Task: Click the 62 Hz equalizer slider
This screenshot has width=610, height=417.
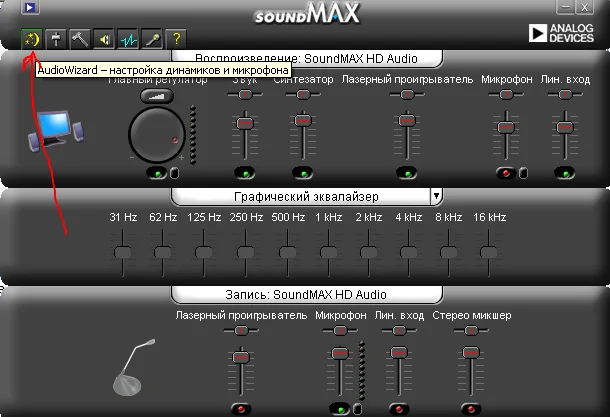Action: [x=163, y=252]
